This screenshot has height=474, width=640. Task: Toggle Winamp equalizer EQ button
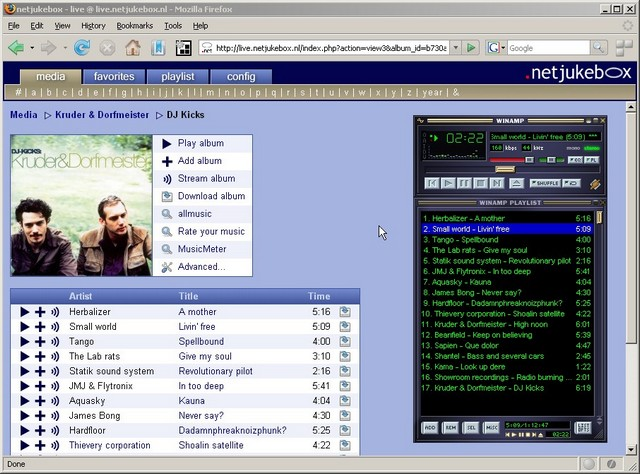tap(575, 160)
